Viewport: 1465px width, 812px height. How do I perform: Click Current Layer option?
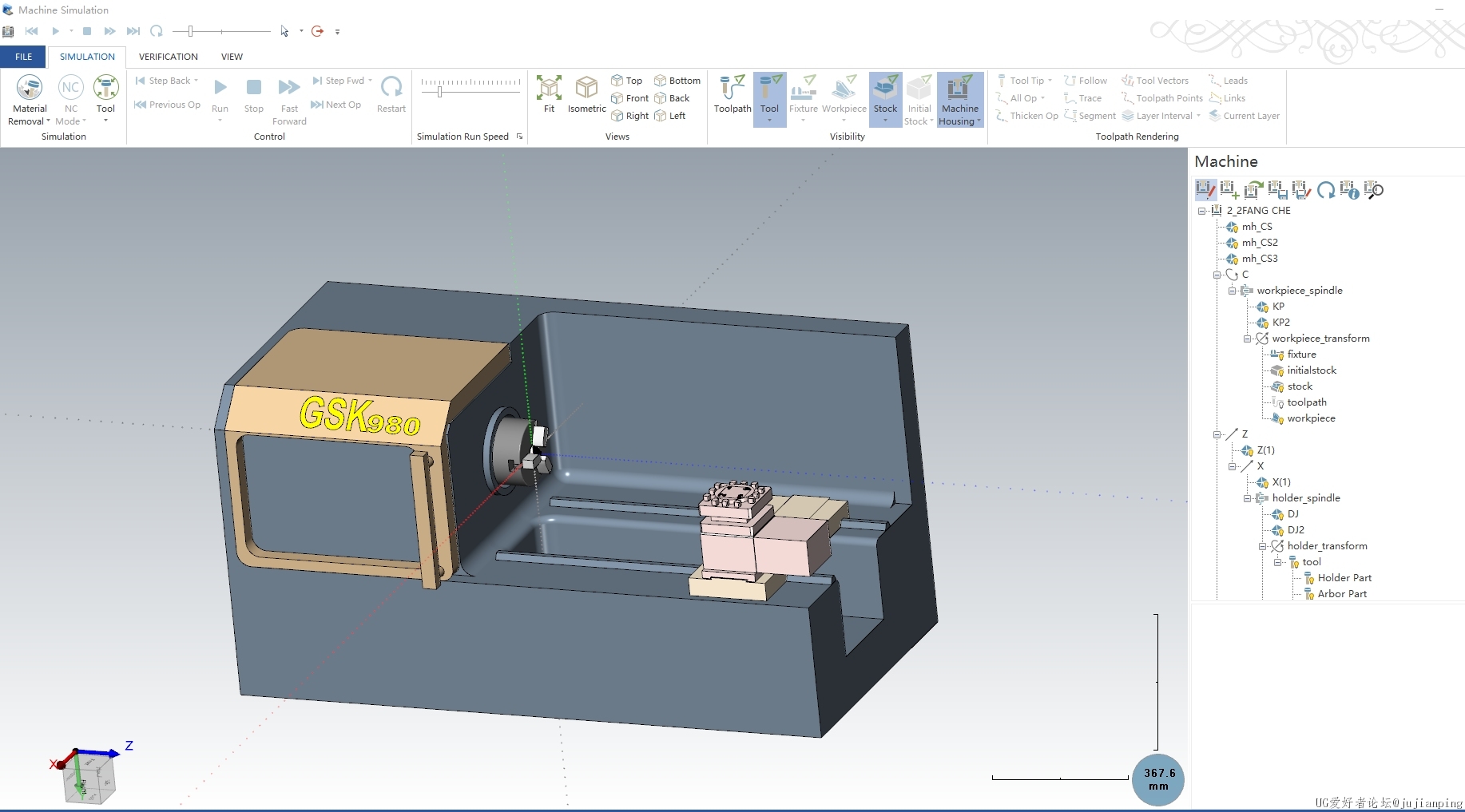click(1244, 116)
